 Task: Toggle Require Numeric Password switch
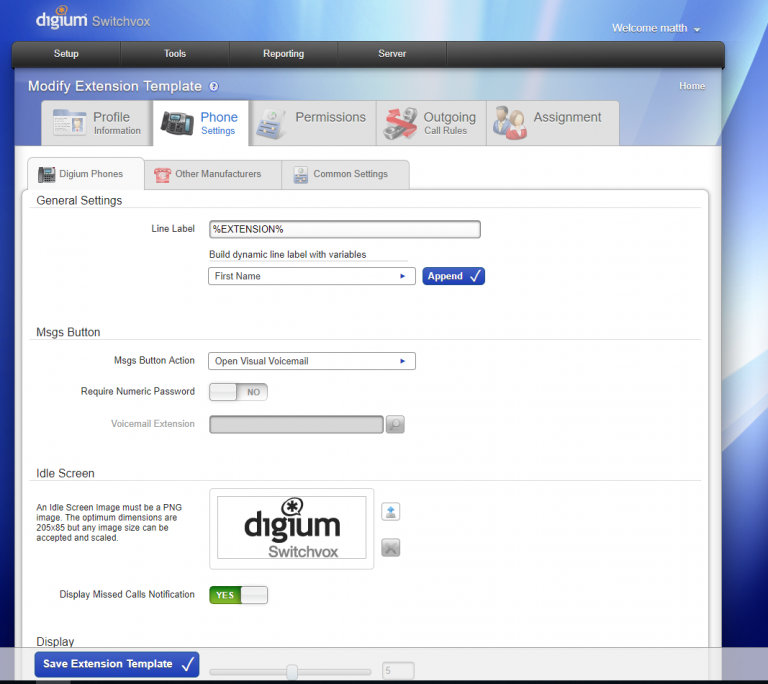coord(238,392)
